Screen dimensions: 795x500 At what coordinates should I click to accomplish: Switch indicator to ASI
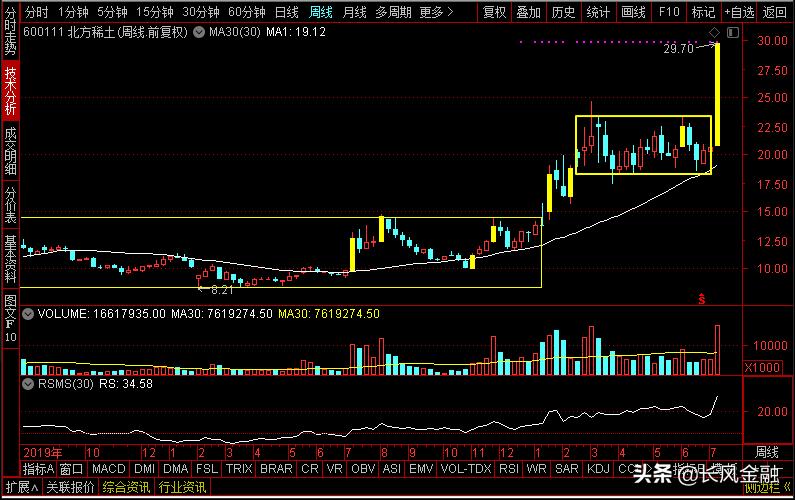click(392, 469)
